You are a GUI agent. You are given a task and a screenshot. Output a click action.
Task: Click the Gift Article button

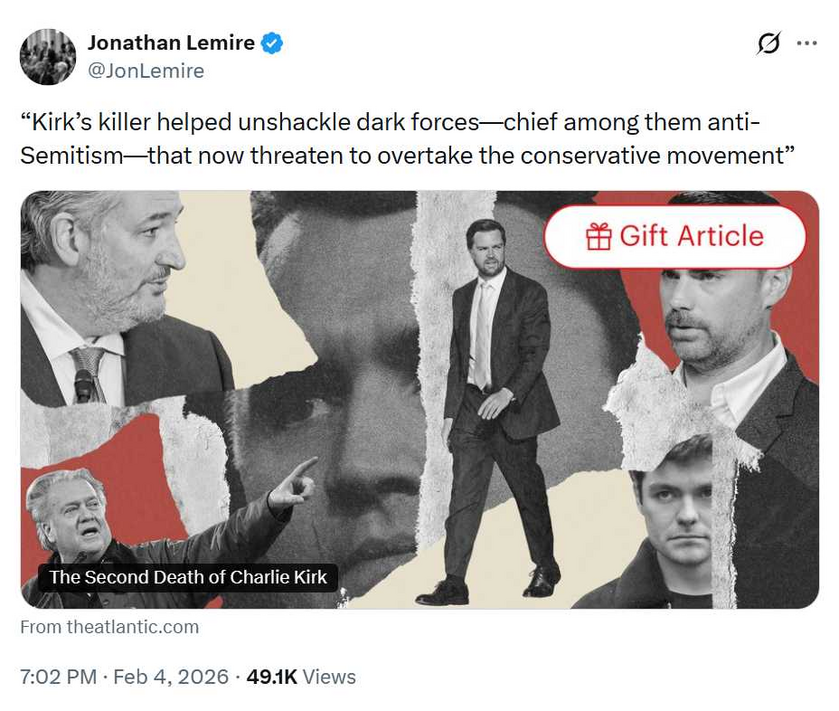[675, 236]
